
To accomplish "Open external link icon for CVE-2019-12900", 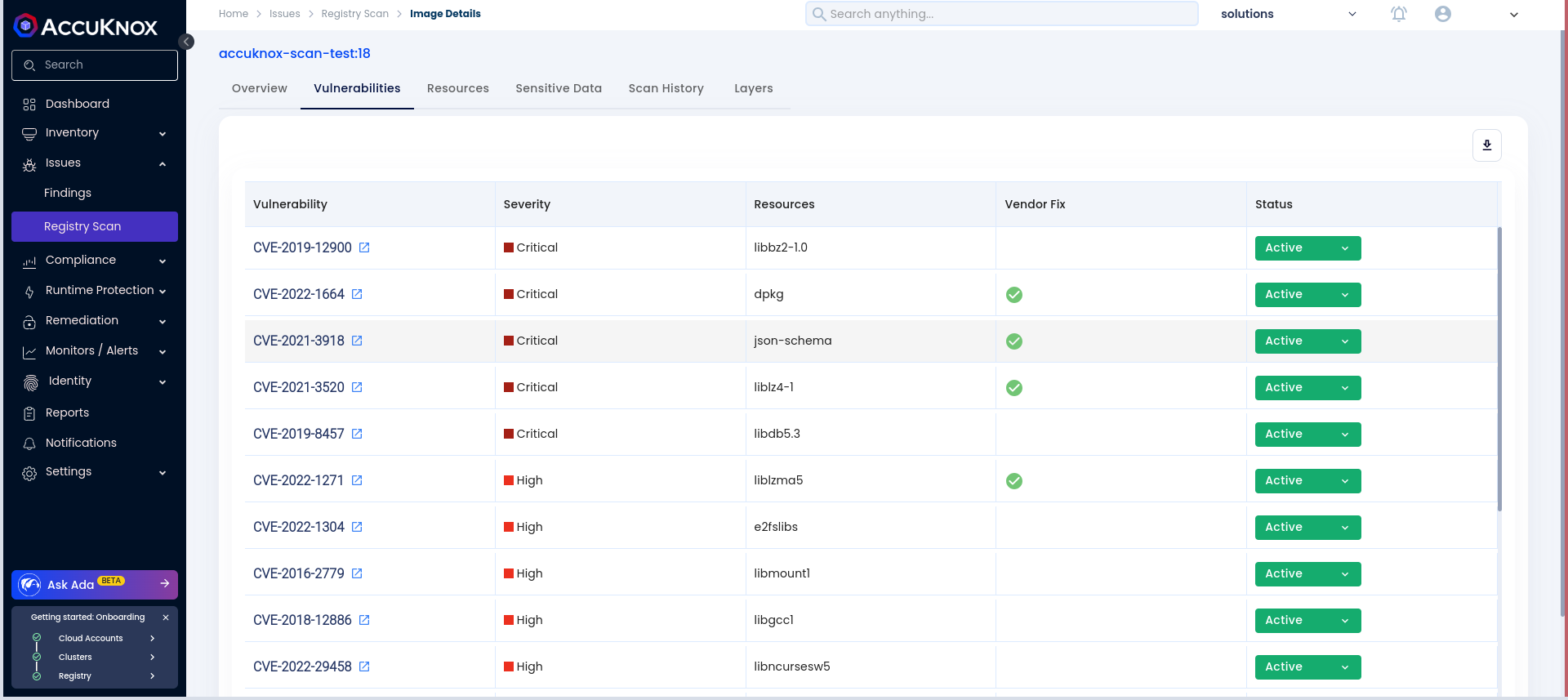I will pos(364,247).
